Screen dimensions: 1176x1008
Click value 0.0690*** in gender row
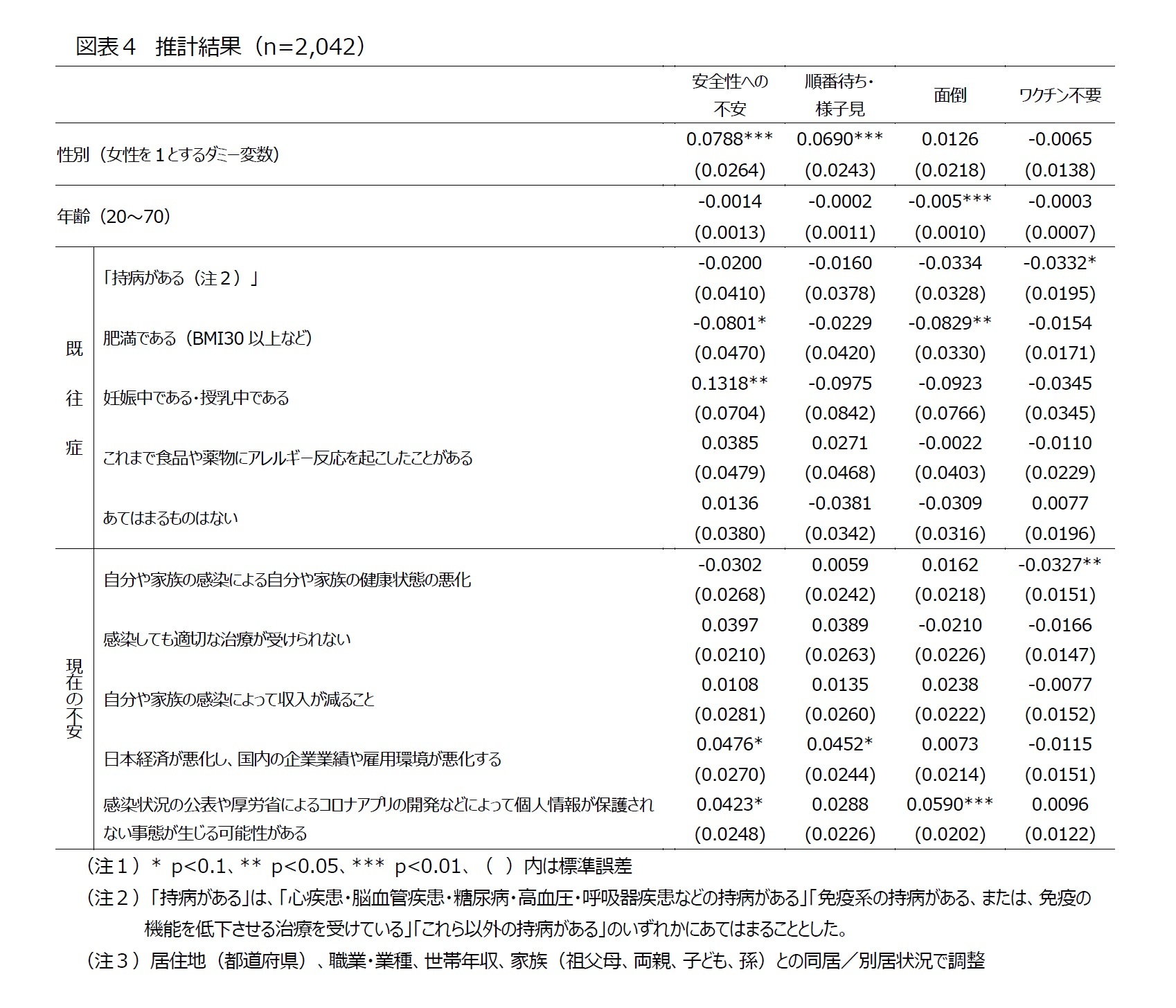coord(840,139)
